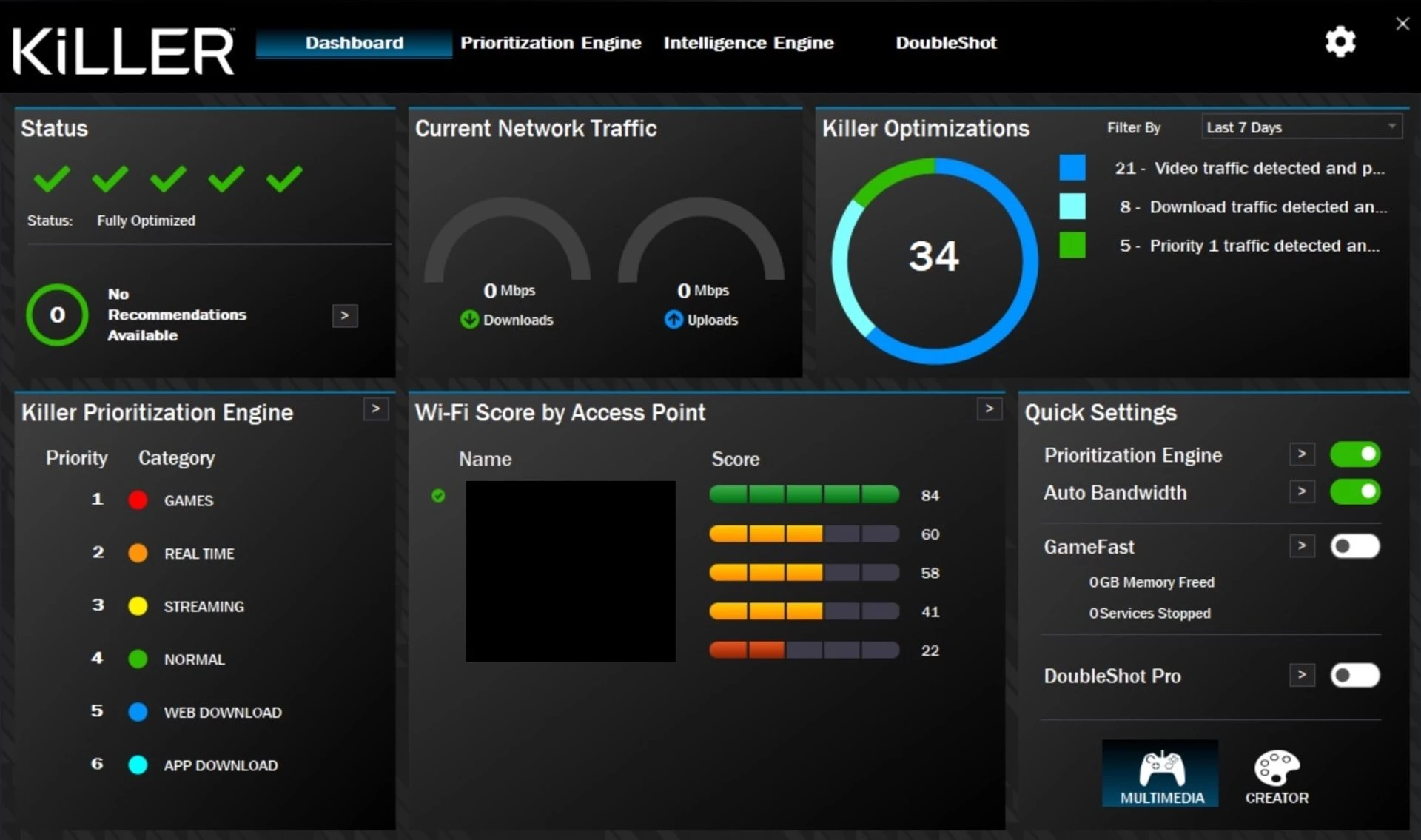Viewport: 1421px width, 840px height.
Task: Click the green NORMAL priority dot
Action: (138, 659)
